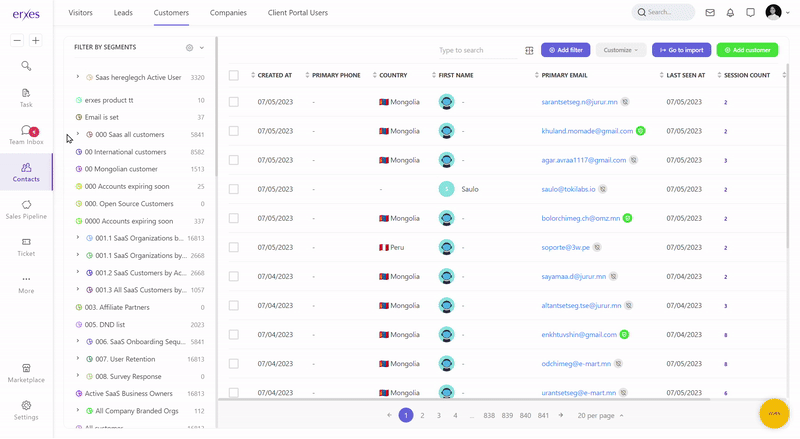Image resolution: width=800 pixels, height=439 pixels.
Task: Toggle the select-all customers checkbox
Action: click(234, 76)
